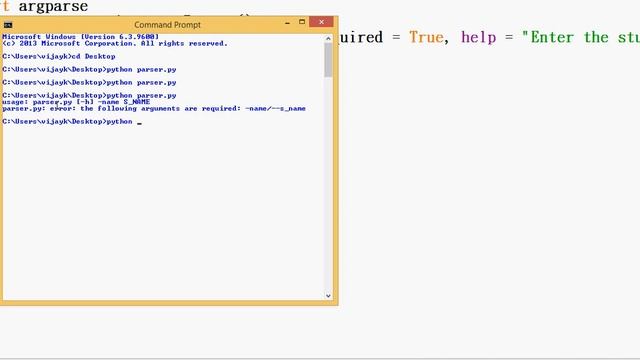The width and height of the screenshot is (640, 360).
Task: Close the Command Prompt window
Action: point(321,22)
